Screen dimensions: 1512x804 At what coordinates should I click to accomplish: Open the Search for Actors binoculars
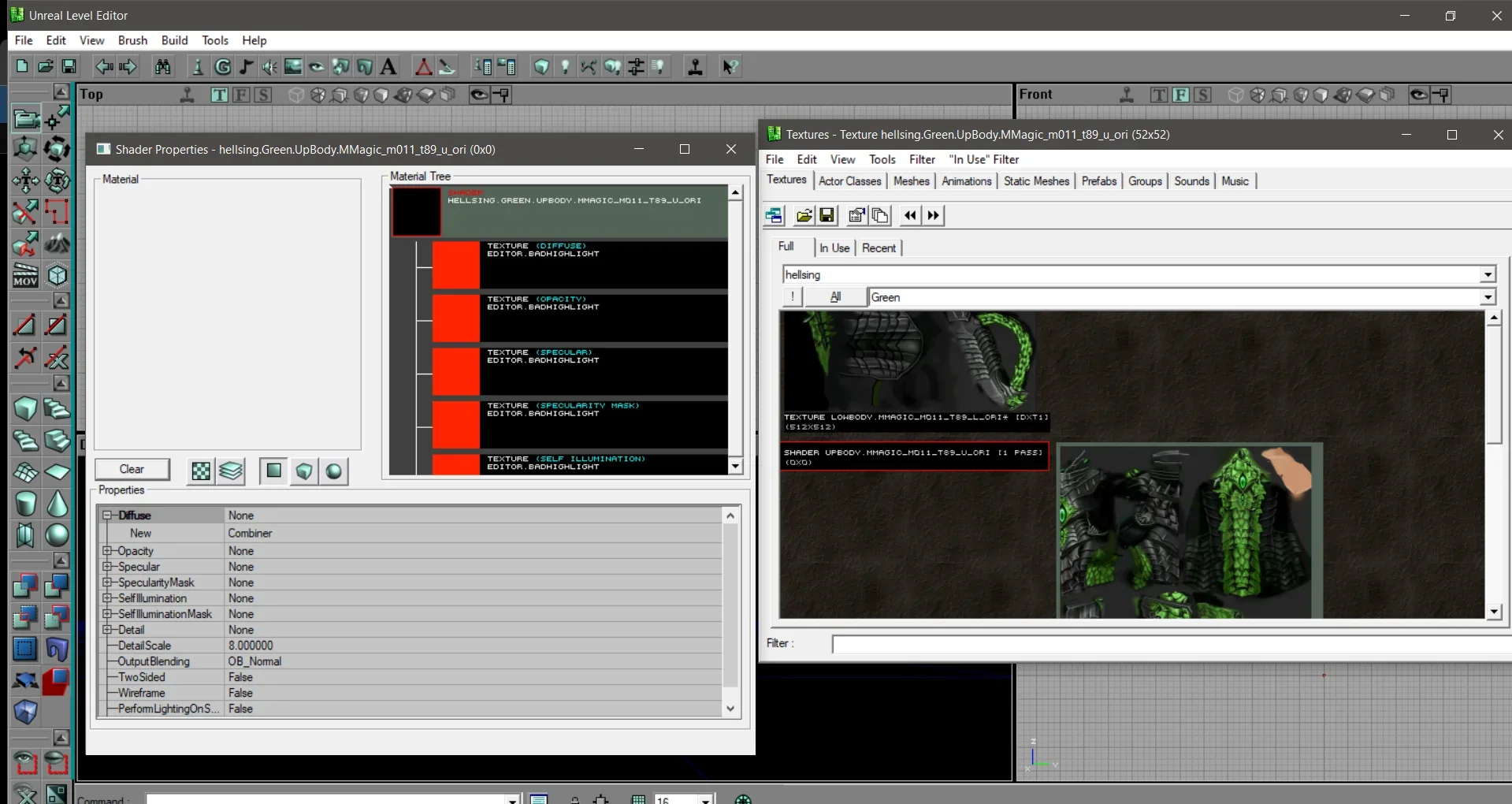click(x=163, y=67)
